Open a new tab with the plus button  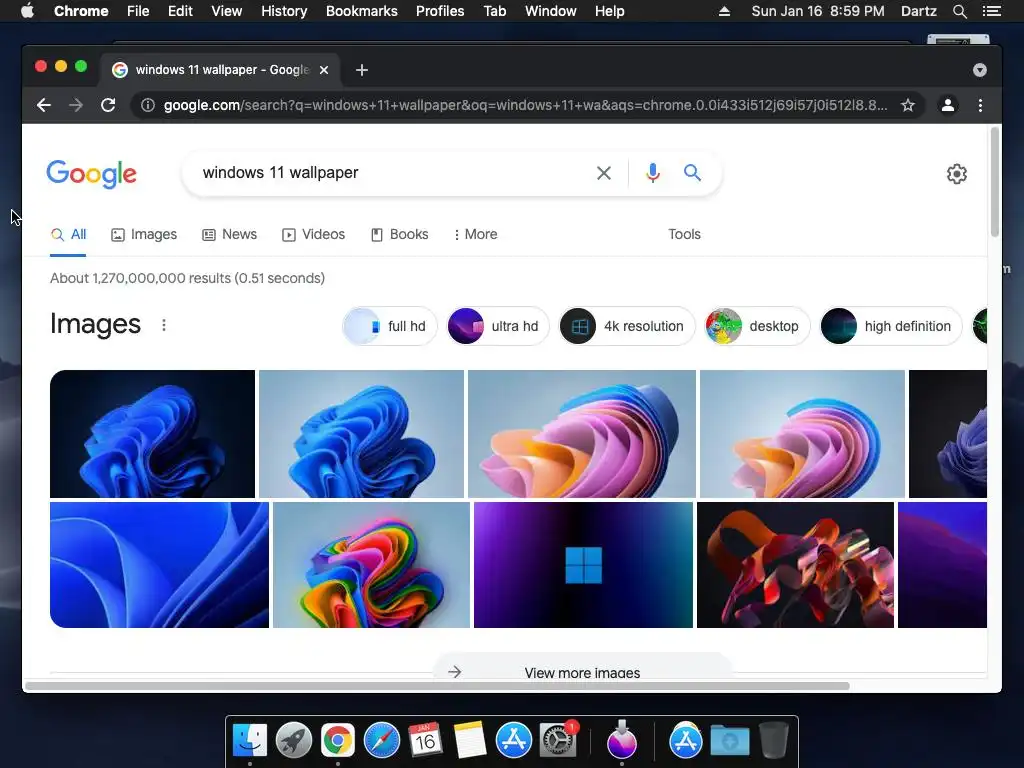pyautogui.click(x=362, y=70)
